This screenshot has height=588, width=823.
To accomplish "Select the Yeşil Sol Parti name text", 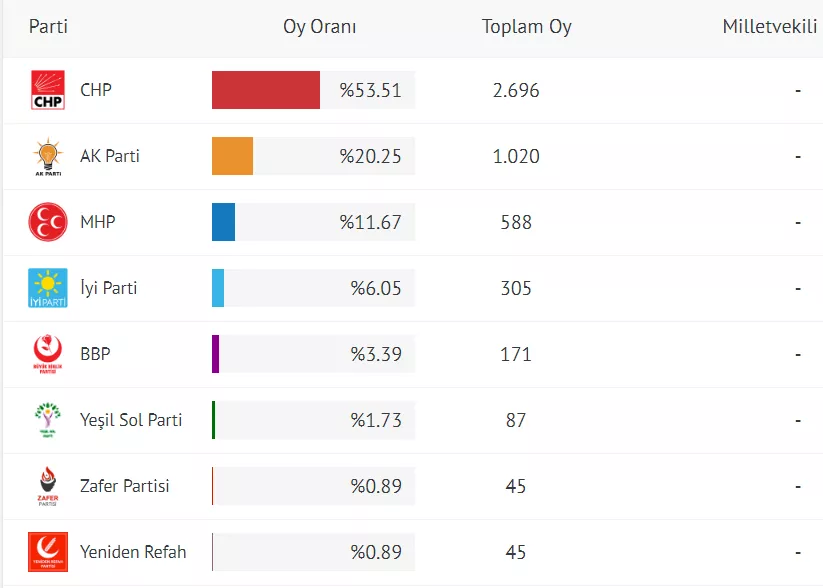I will pos(131,420).
